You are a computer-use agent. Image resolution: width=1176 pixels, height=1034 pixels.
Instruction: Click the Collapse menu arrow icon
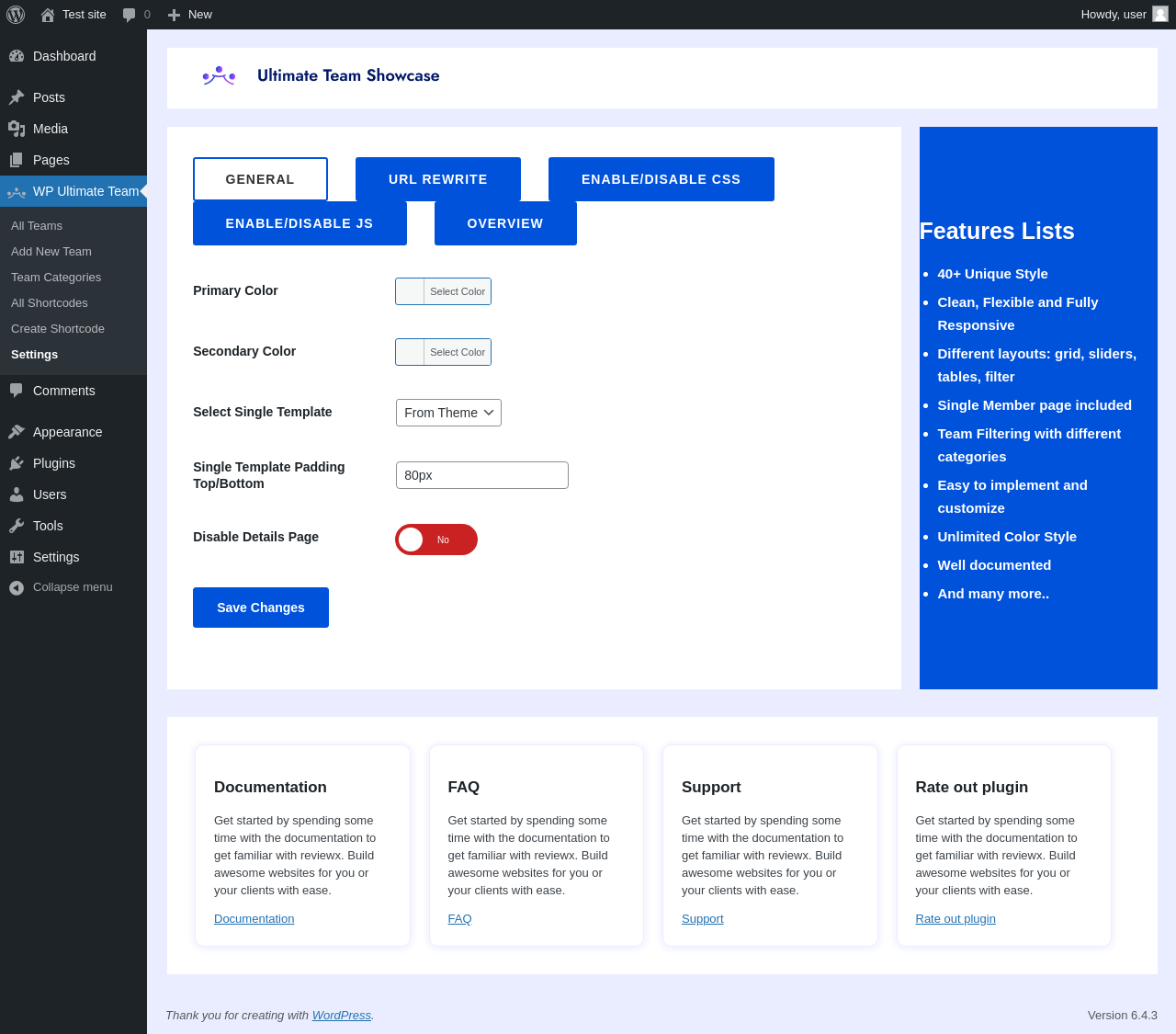(17, 587)
